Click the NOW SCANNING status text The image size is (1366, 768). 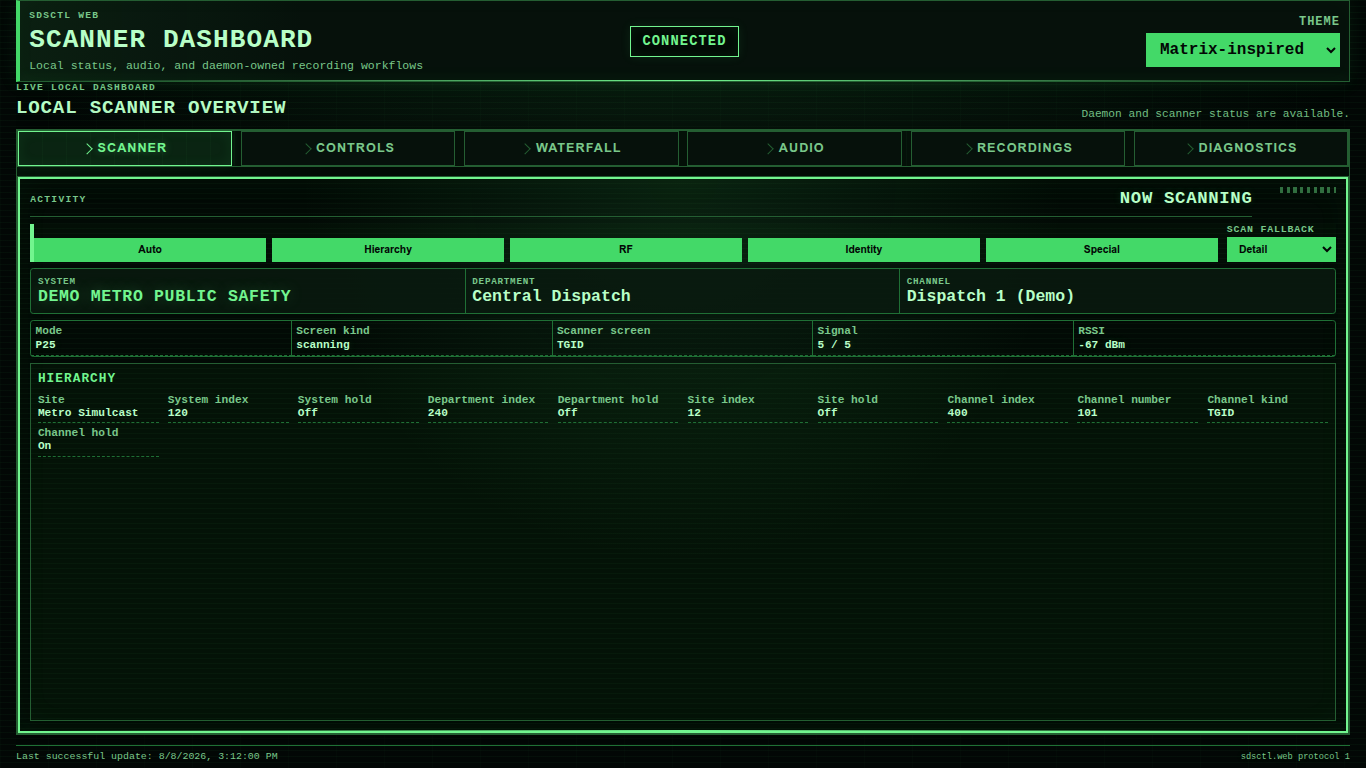tap(1186, 198)
